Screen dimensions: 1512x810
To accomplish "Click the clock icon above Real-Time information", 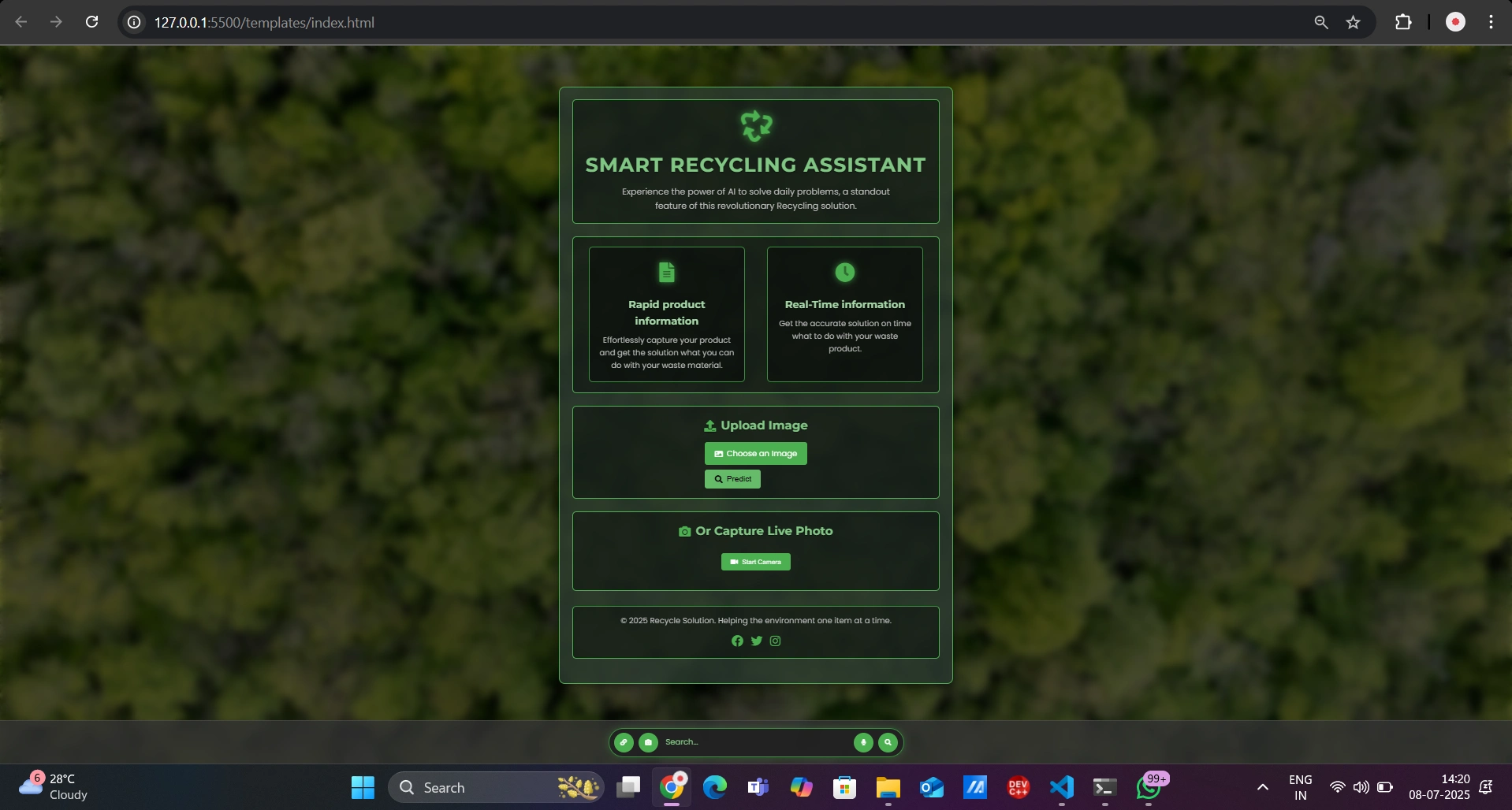I will (x=845, y=272).
